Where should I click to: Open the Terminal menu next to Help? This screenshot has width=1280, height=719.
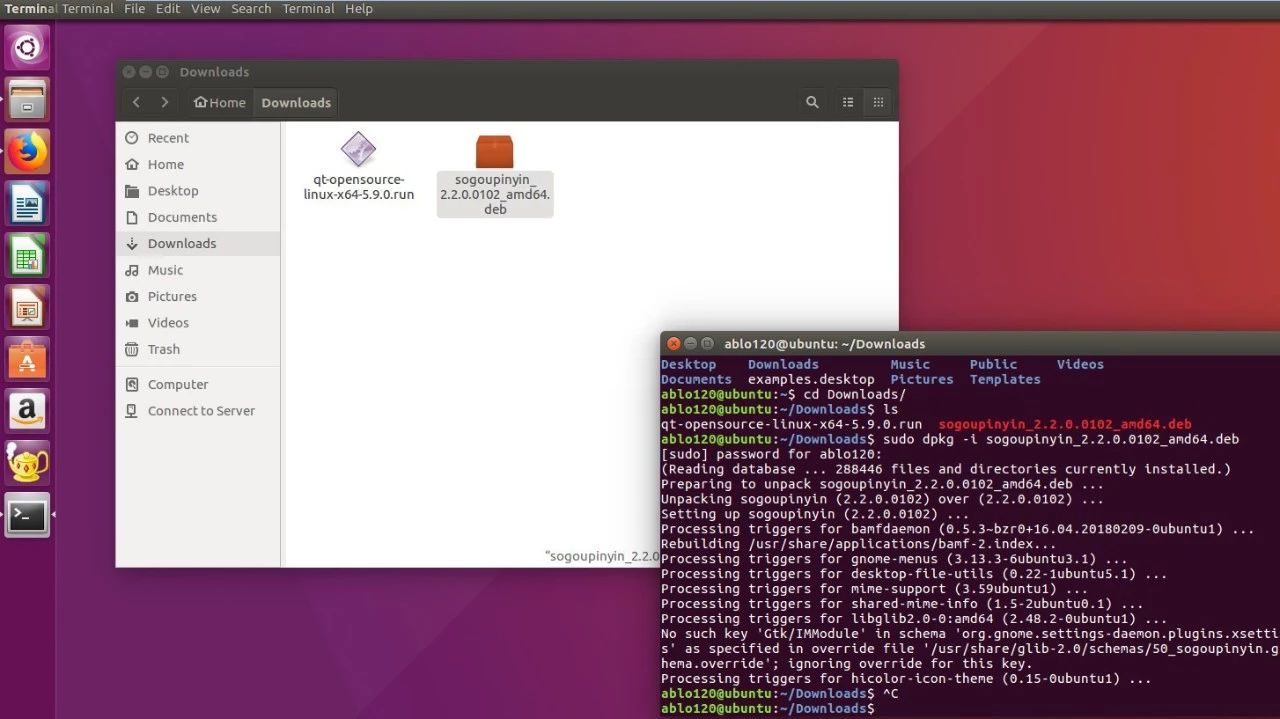point(308,9)
